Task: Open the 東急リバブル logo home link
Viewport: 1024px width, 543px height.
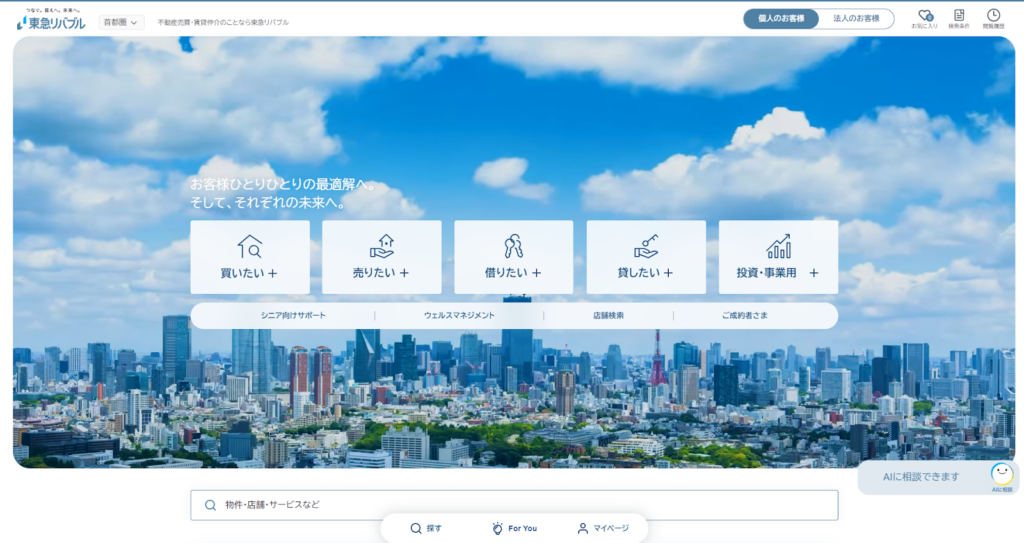Action: tap(51, 20)
